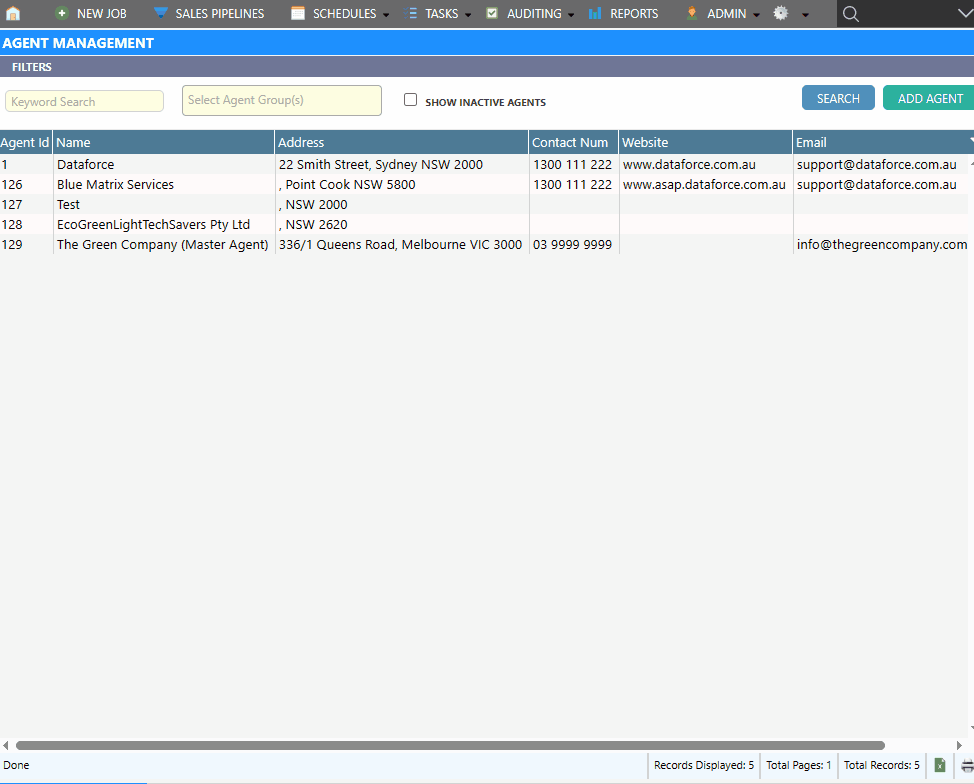974x784 pixels.
Task: Open the Auditing menu
Action: pyautogui.click(x=533, y=14)
